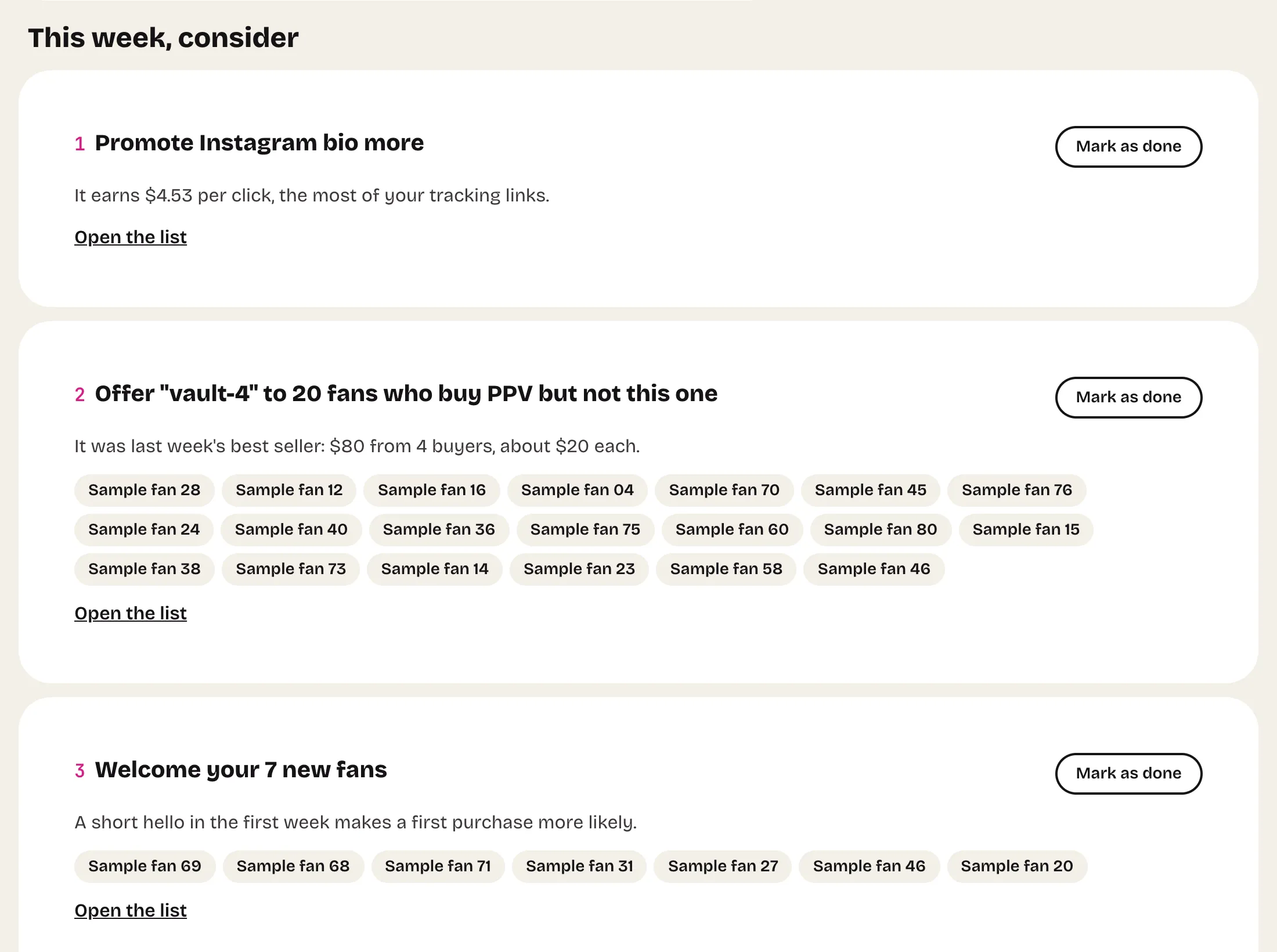Click the Sample fan 36 chip
This screenshot has height=952, width=1277.
(439, 529)
